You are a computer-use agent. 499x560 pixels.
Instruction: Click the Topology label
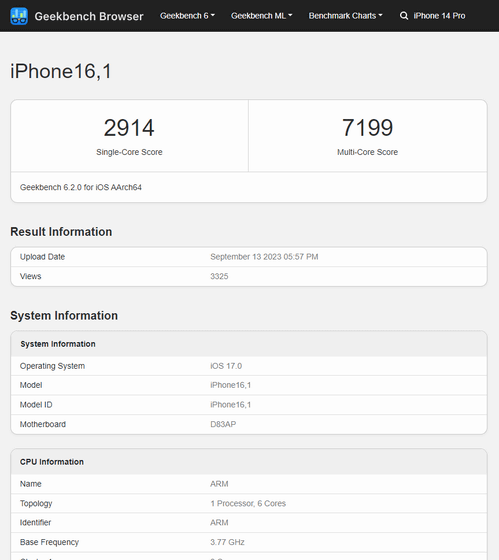(x=36, y=504)
